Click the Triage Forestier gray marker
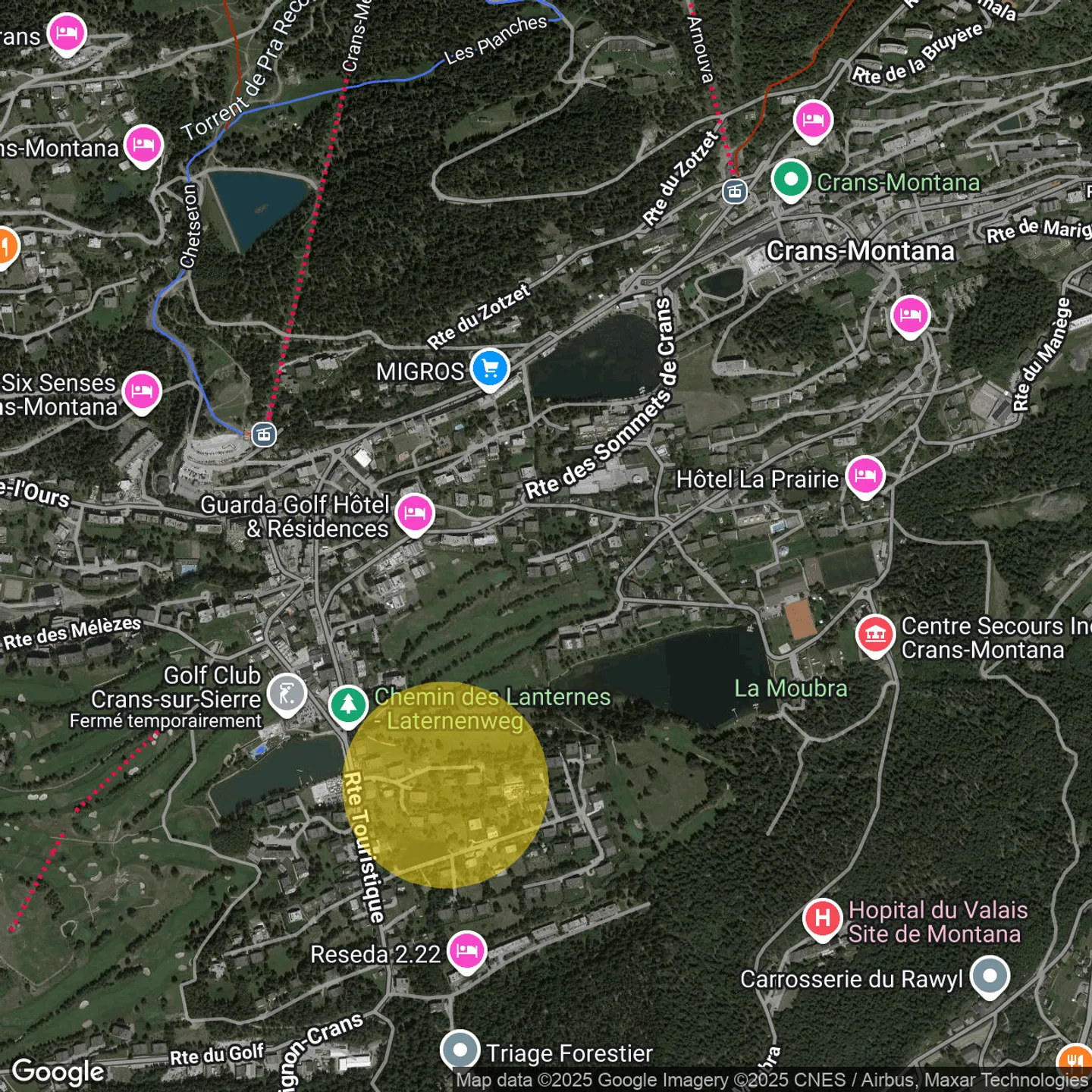The width and height of the screenshot is (1092, 1092). tap(461, 1052)
